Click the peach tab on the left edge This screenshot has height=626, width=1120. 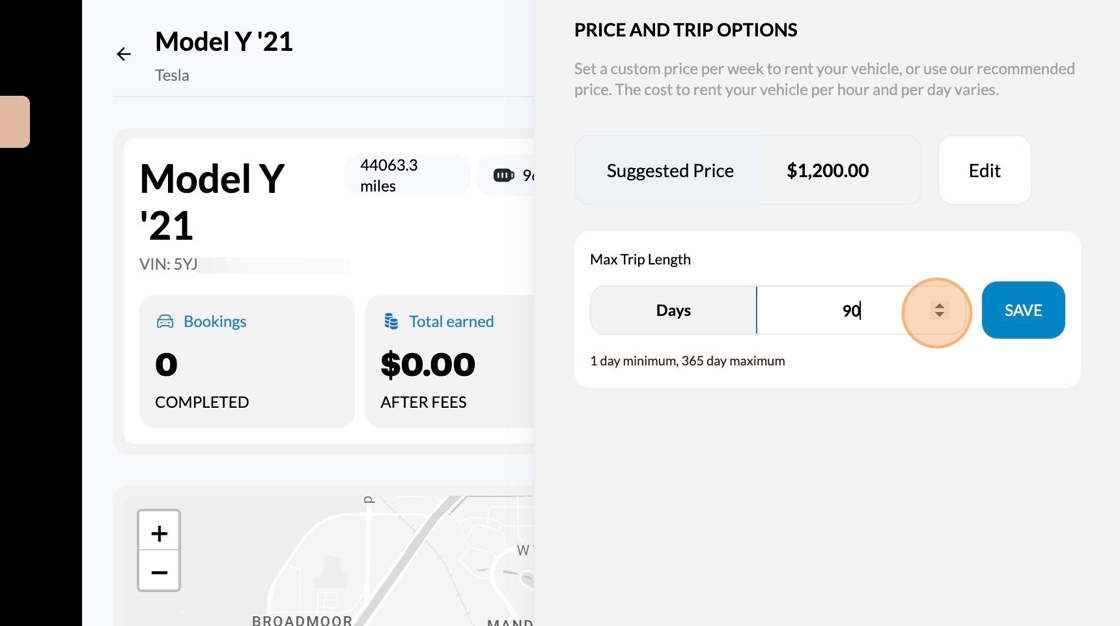[15, 122]
